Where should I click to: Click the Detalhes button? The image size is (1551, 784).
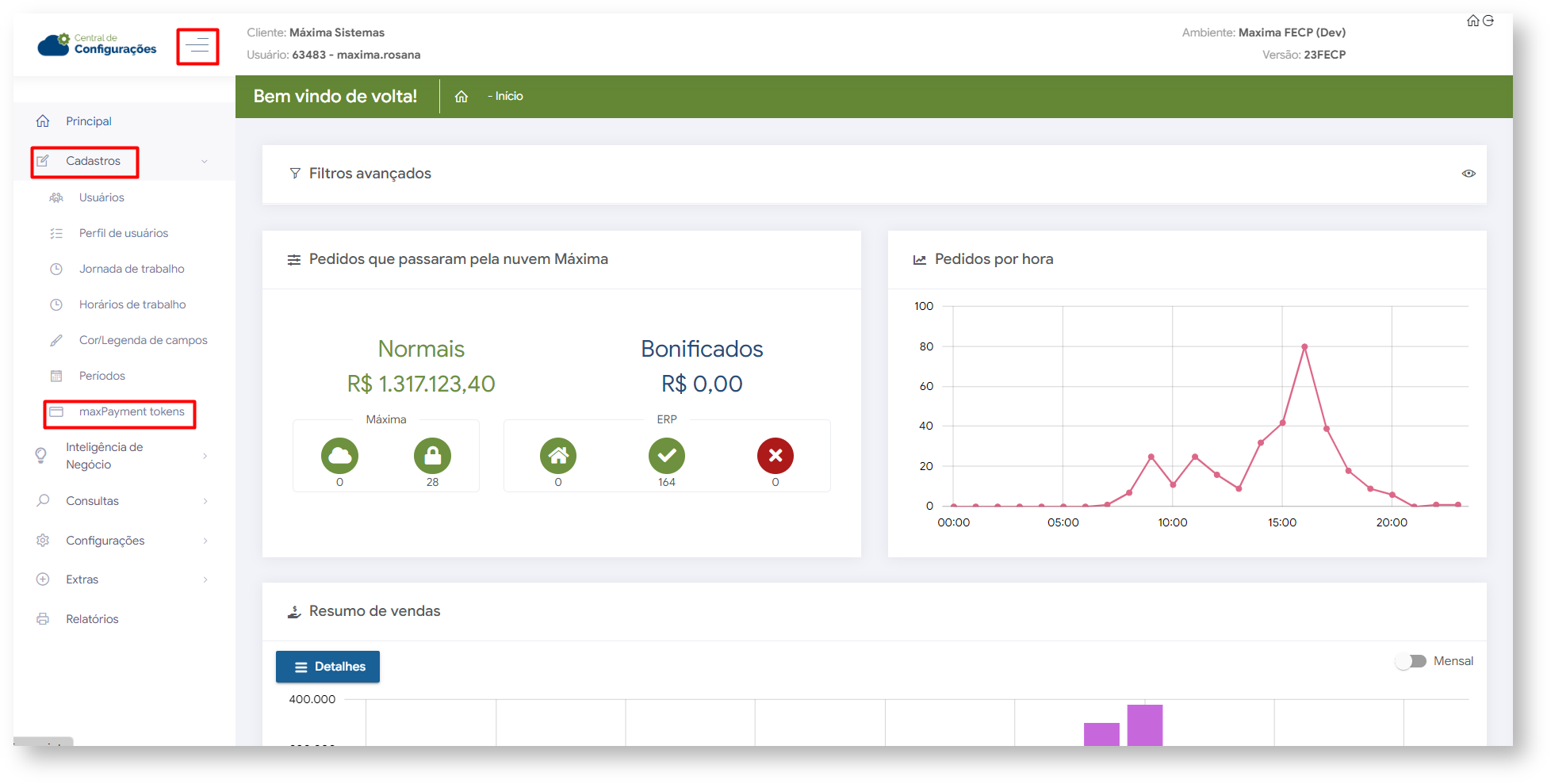click(x=327, y=667)
